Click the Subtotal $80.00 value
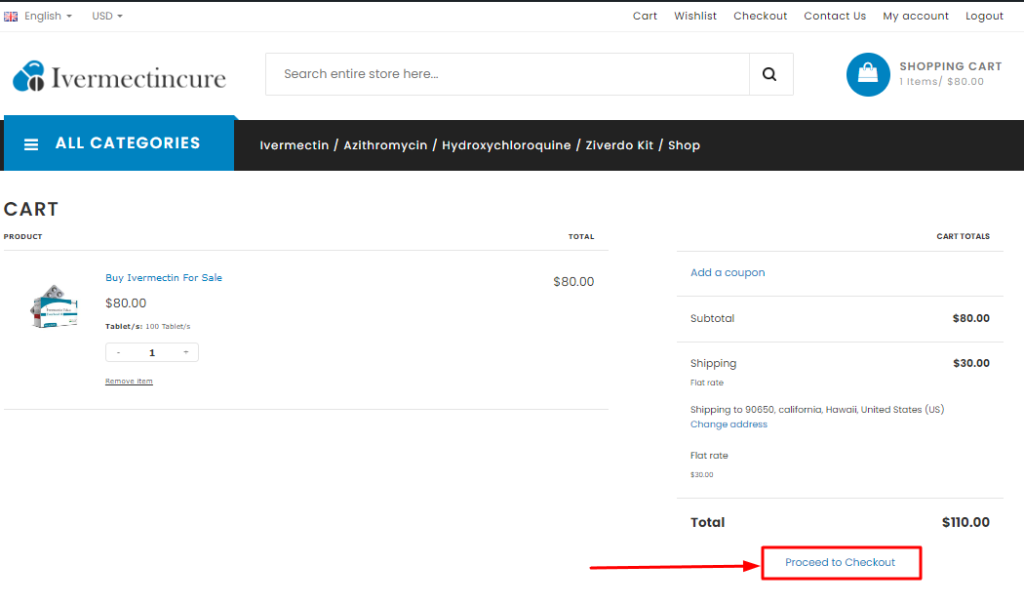1024x605 pixels. [970, 318]
